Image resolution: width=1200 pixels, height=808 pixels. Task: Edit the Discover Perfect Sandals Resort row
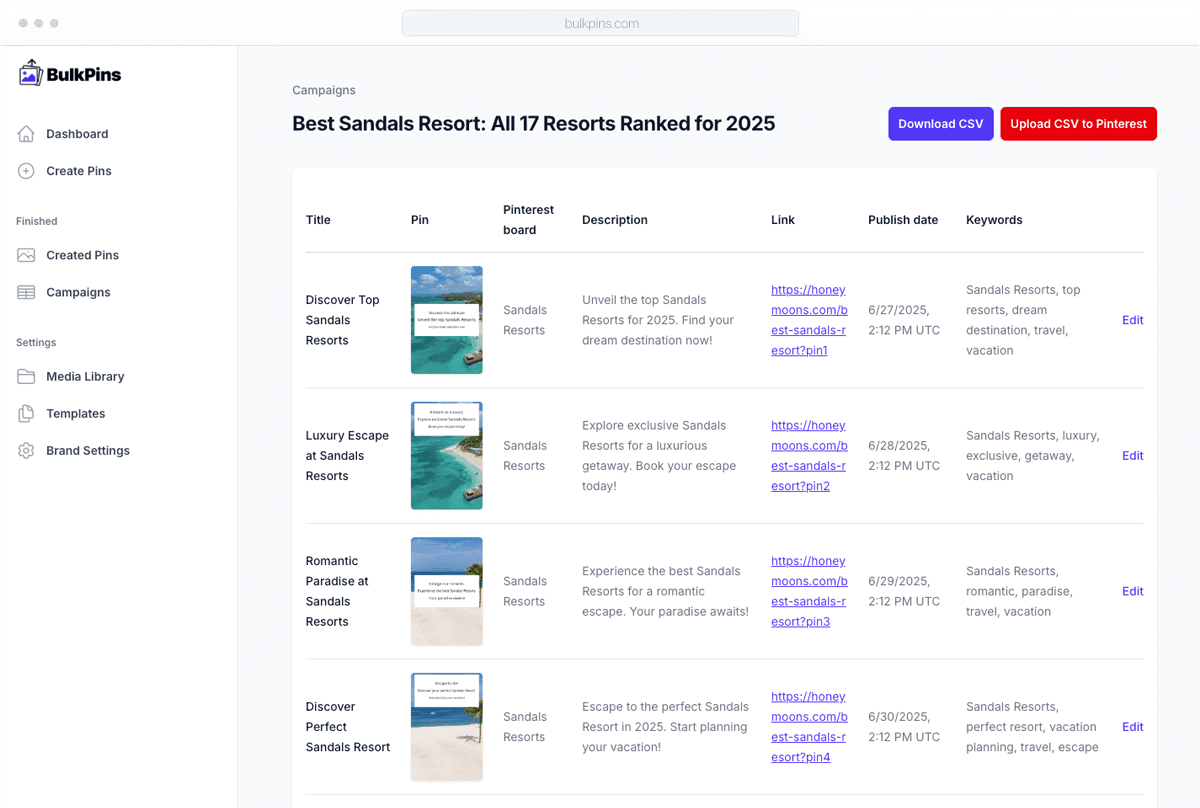(x=1132, y=727)
